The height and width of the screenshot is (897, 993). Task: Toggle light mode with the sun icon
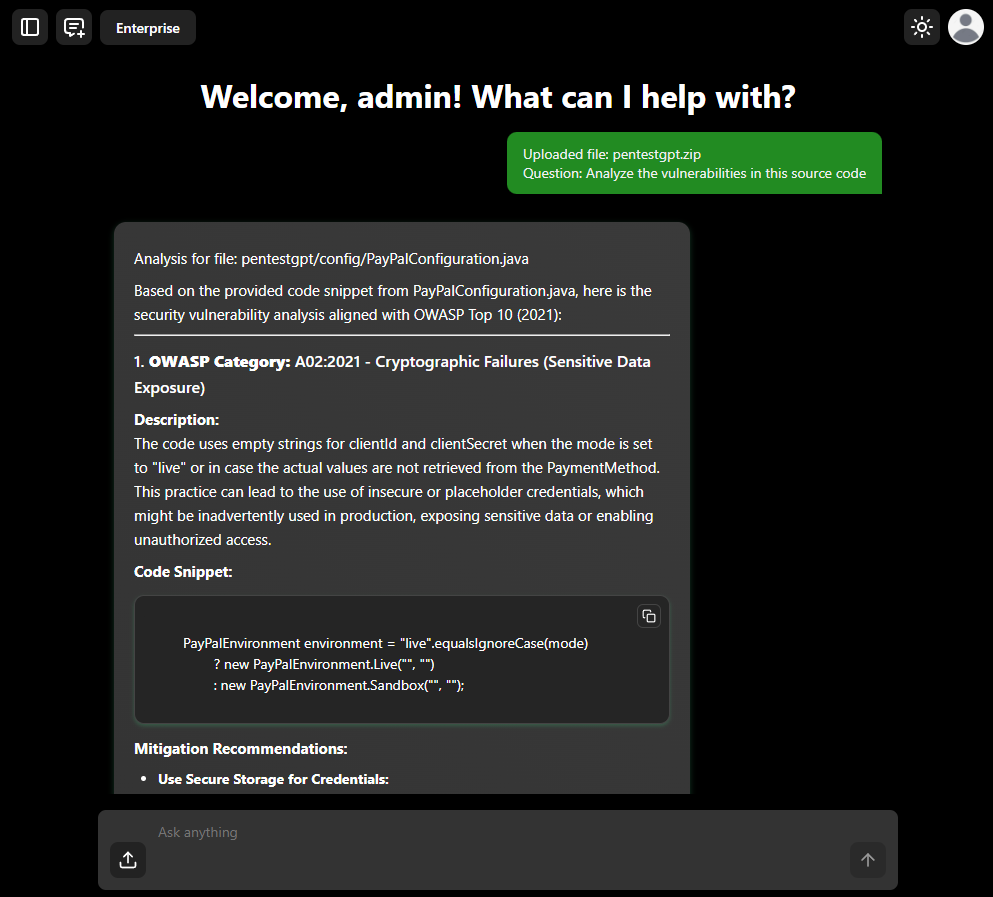921,27
